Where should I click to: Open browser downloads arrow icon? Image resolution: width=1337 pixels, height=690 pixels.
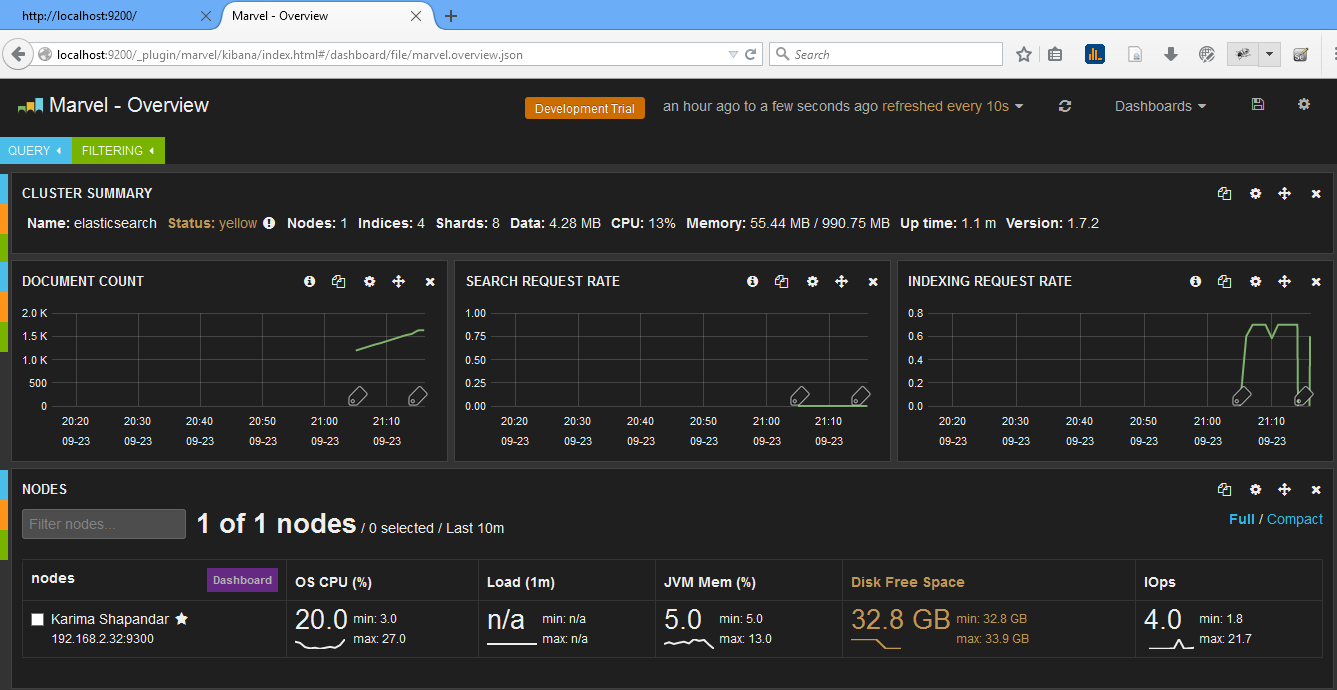pyautogui.click(x=1171, y=55)
